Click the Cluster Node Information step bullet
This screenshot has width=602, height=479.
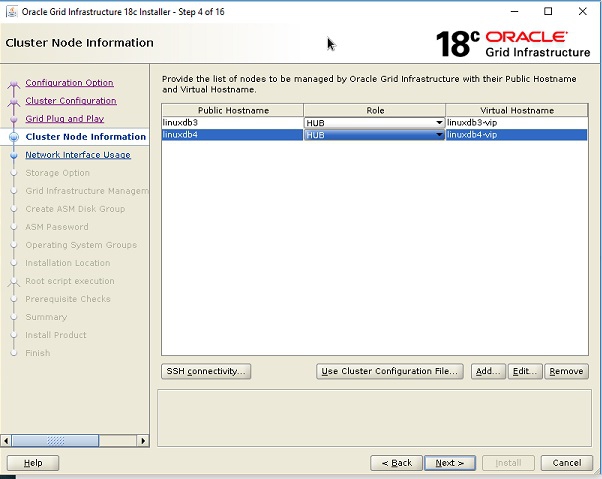(x=14, y=137)
